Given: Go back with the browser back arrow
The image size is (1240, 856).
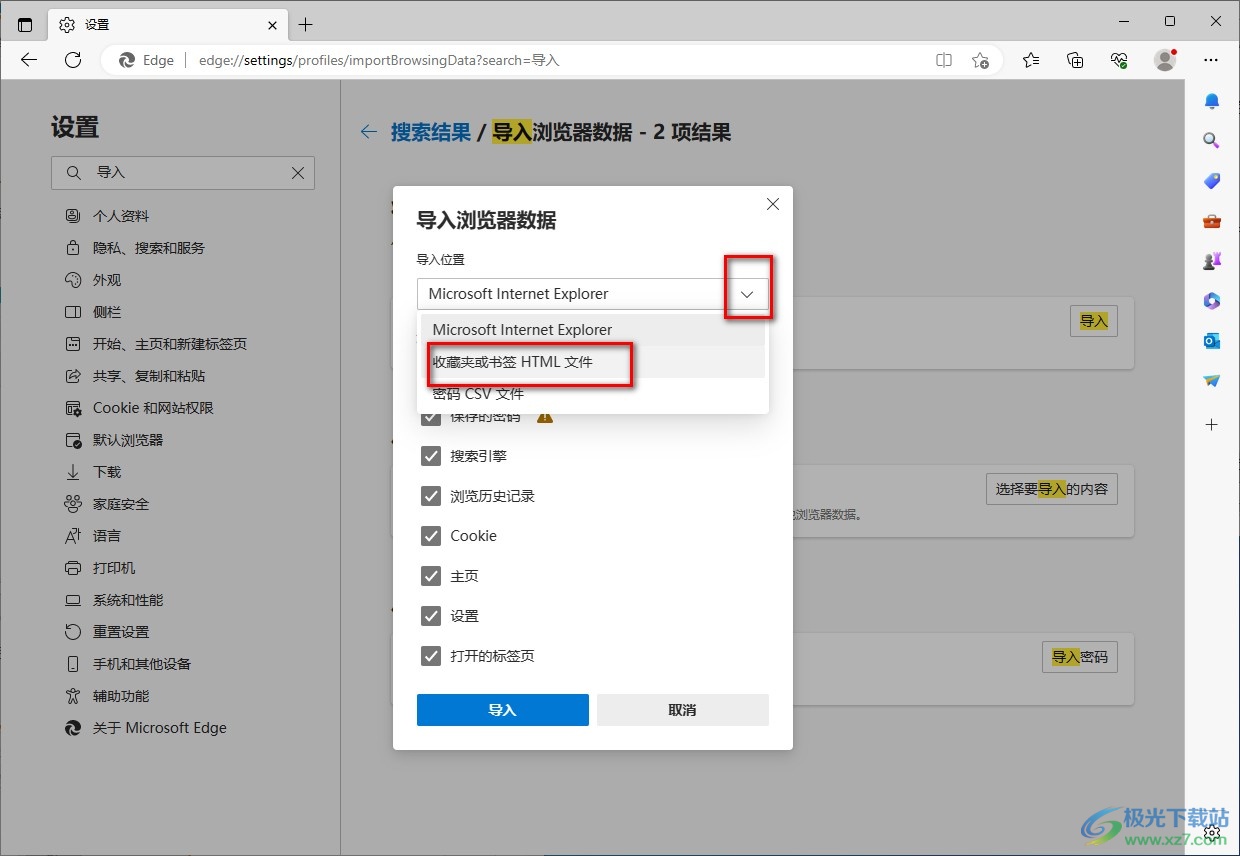Looking at the screenshot, I should pos(29,60).
